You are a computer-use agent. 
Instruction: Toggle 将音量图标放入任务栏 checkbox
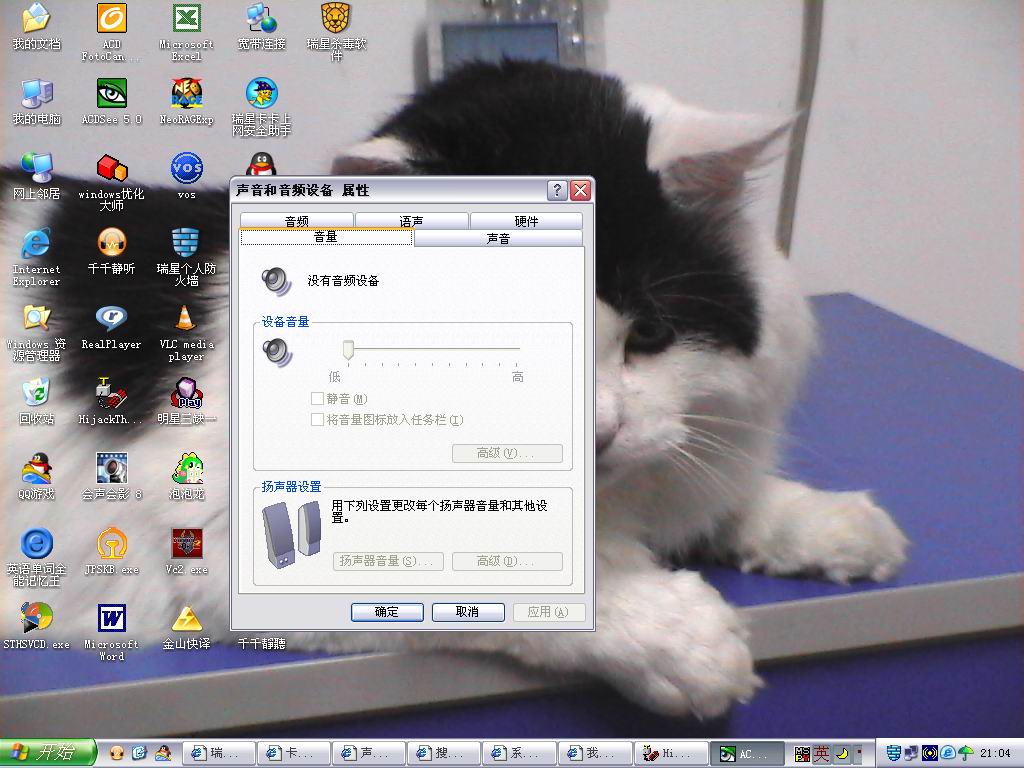(x=317, y=419)
